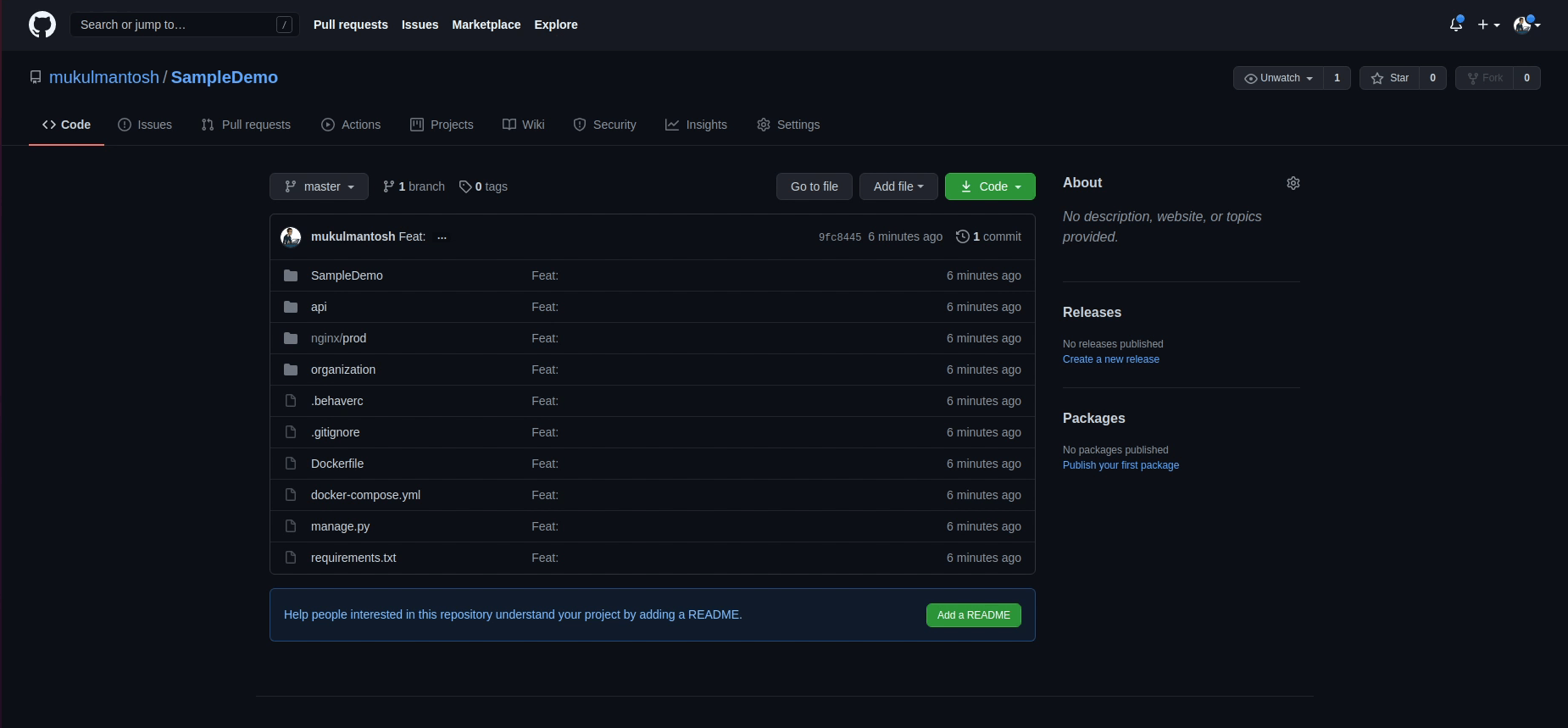Image resolution: width=1568 pixels, height=728 pixels.
Task: Open commit hash 9fc8445
Action: pos(840,237)
